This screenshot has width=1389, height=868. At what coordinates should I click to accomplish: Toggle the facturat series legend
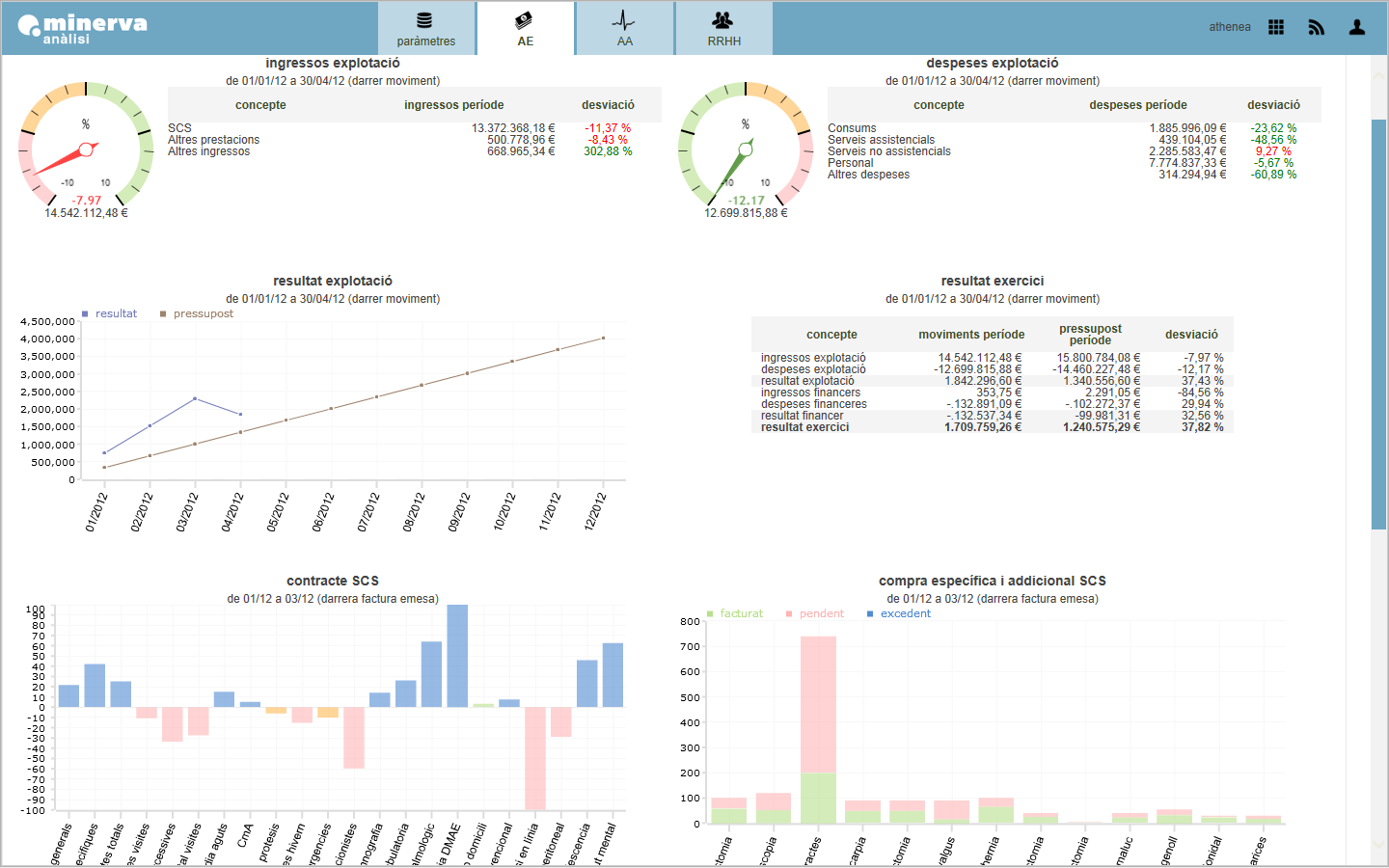[735, 613]
